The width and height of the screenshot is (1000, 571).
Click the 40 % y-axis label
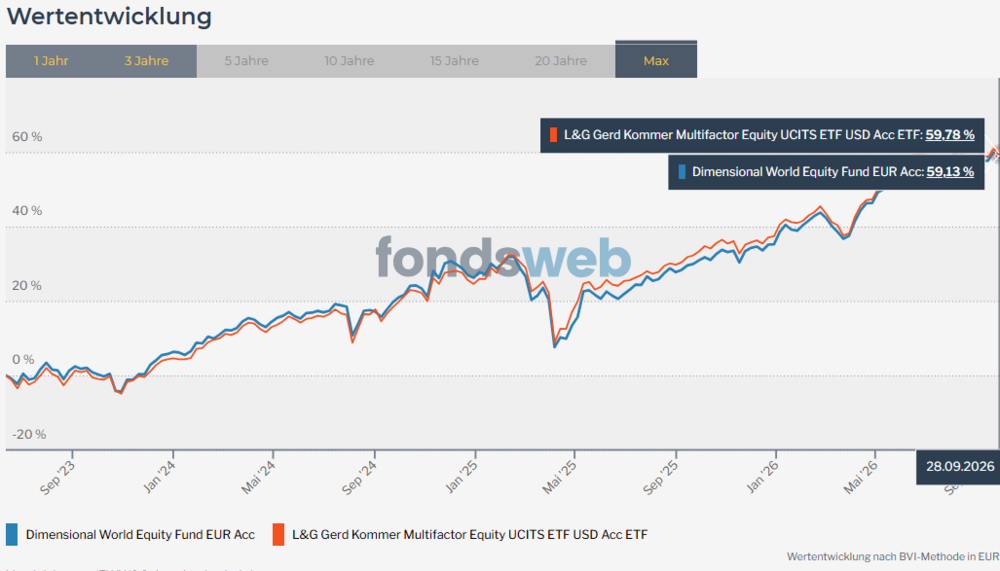(x=27, y=211)
